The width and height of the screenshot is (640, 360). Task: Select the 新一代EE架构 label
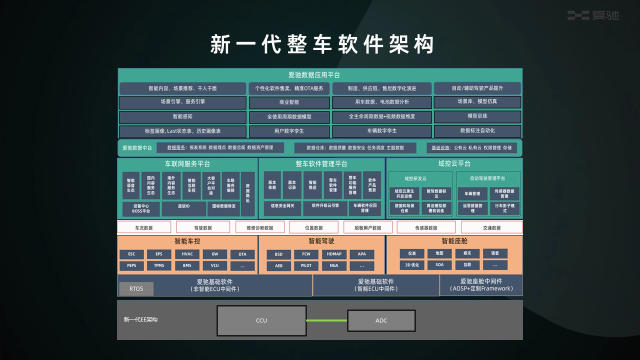coord(140,320)
